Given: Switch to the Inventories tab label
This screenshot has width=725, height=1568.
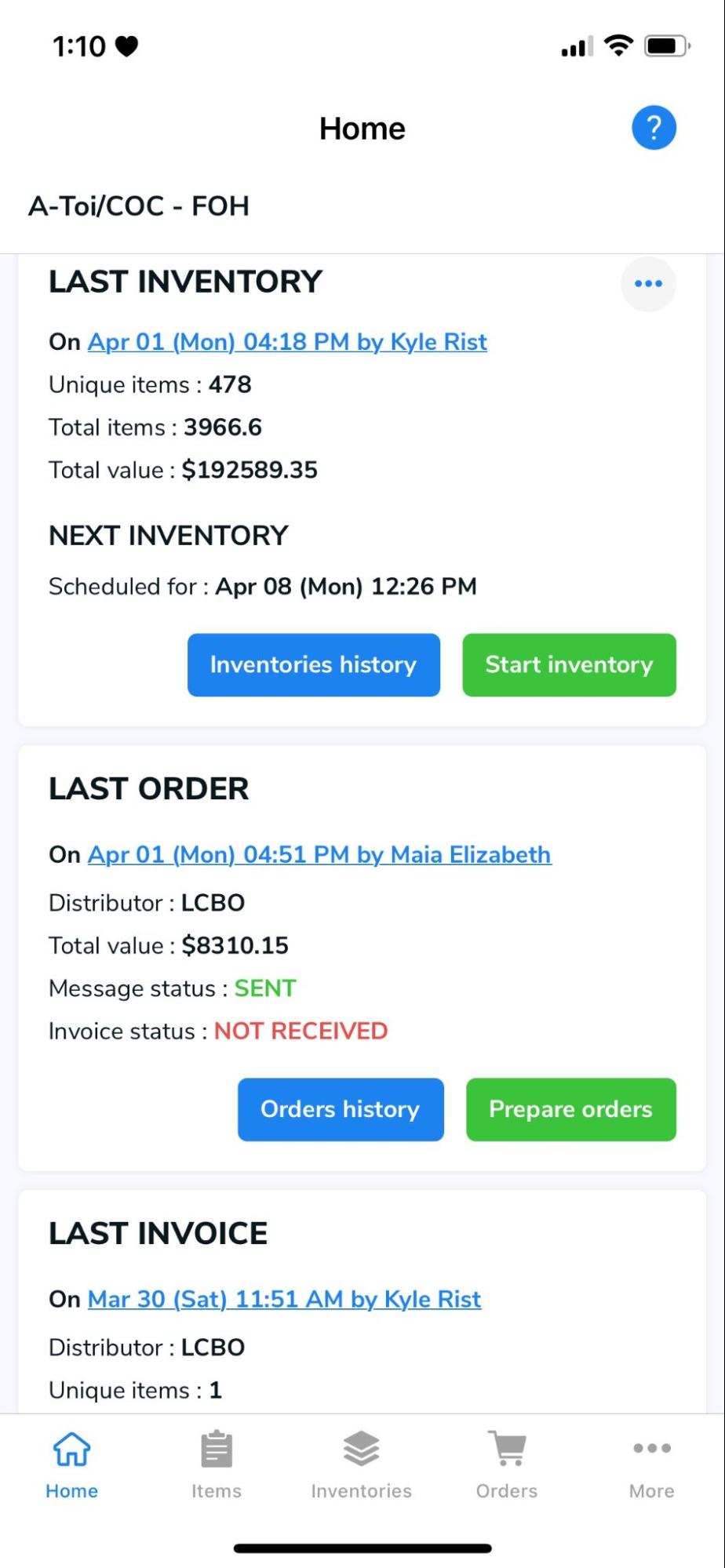Looking at the screenshot, I should tap(361, 1491).
